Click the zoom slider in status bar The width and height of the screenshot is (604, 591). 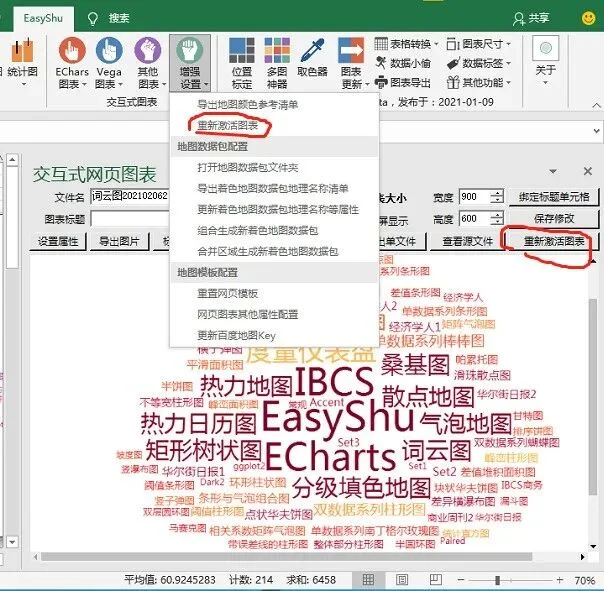497,580
